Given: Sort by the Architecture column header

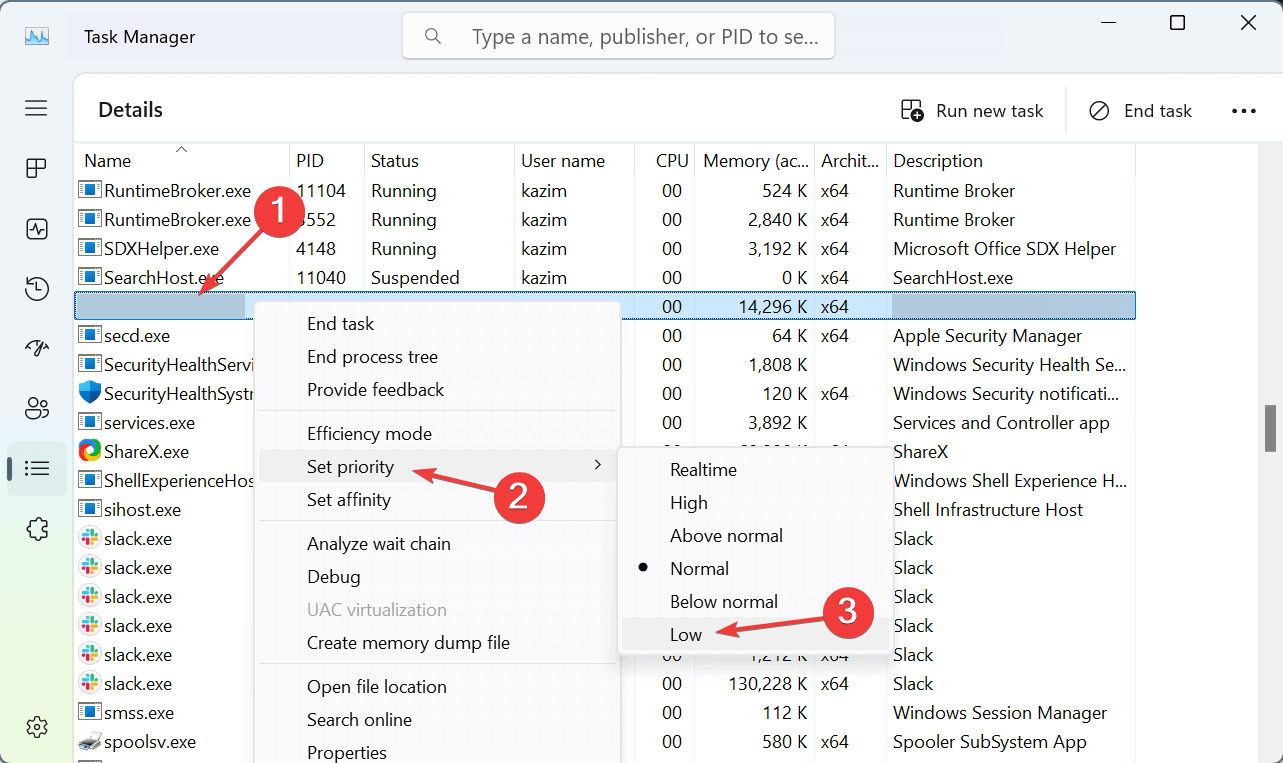Looking at the screenshot, I should pos(850,161).
